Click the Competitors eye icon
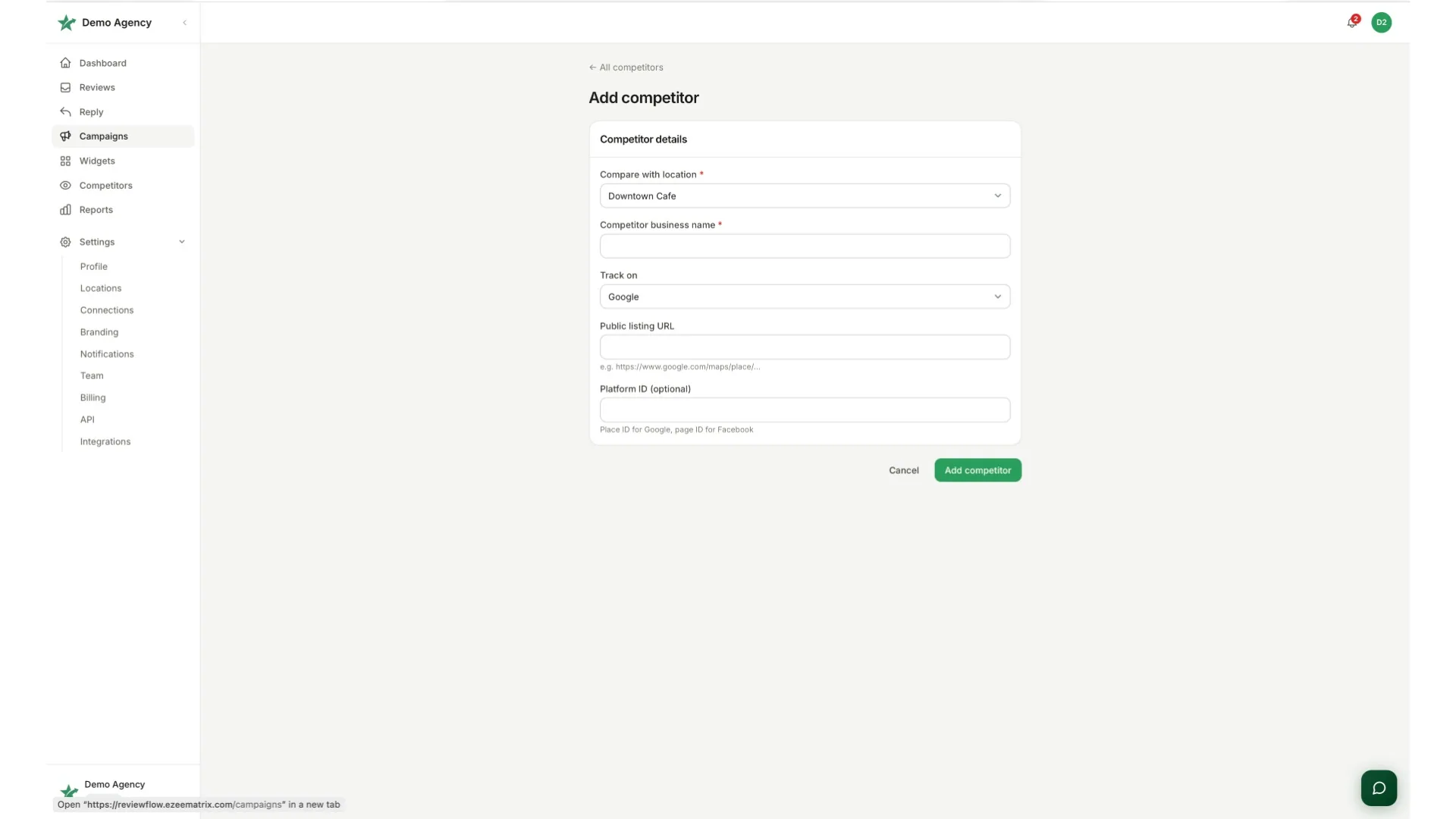1456x819 pixels. (65, 185)
